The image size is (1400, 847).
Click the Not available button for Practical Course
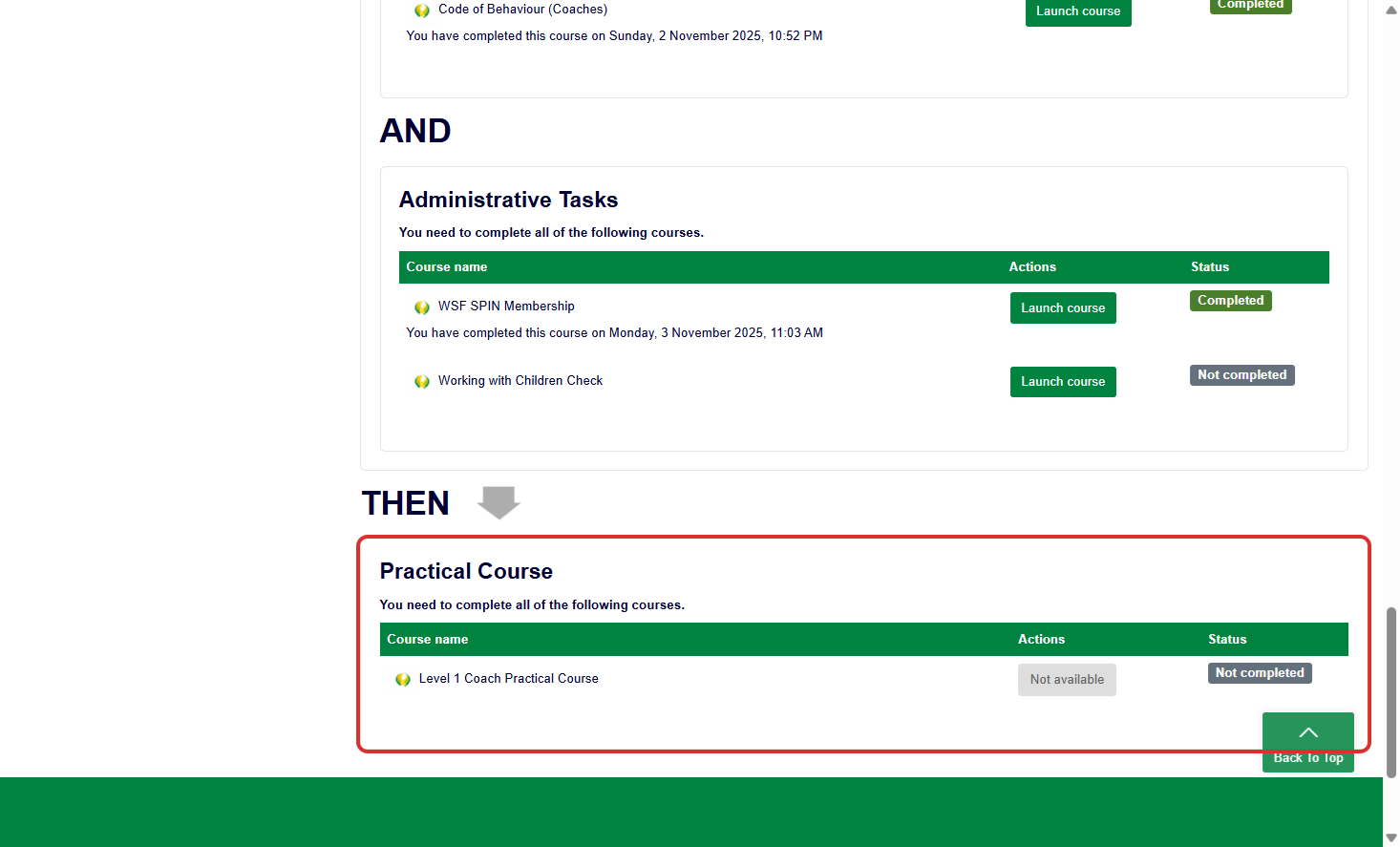point(1067,680)
